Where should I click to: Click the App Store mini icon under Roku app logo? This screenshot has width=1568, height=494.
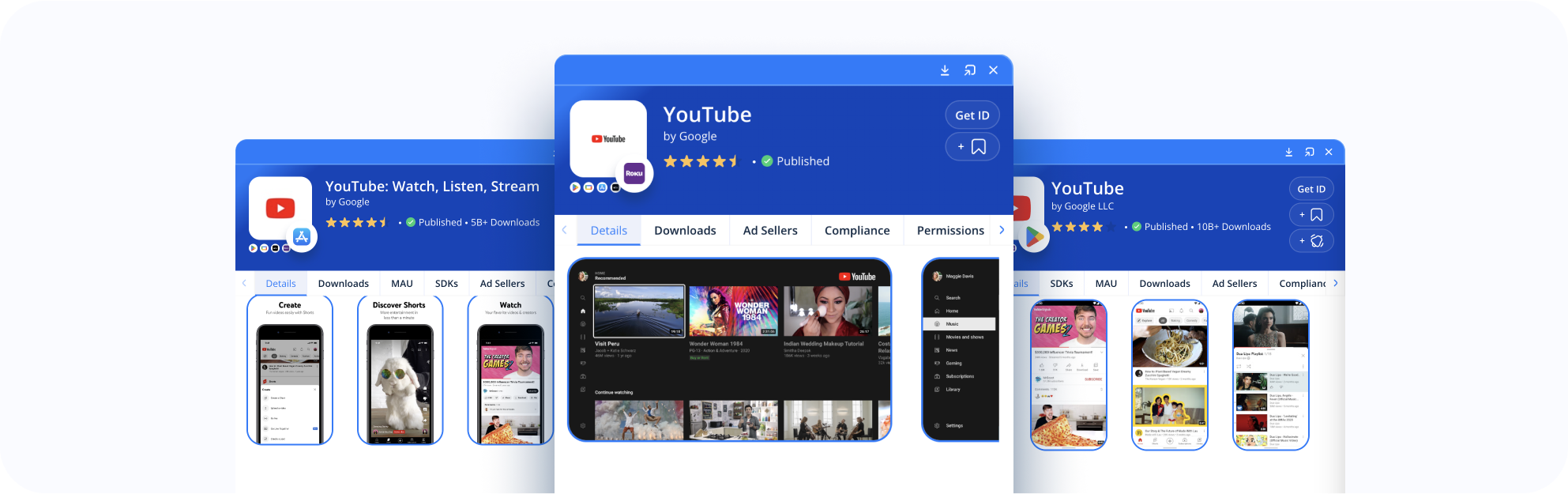pyautogui.click(x=602, y=187)
